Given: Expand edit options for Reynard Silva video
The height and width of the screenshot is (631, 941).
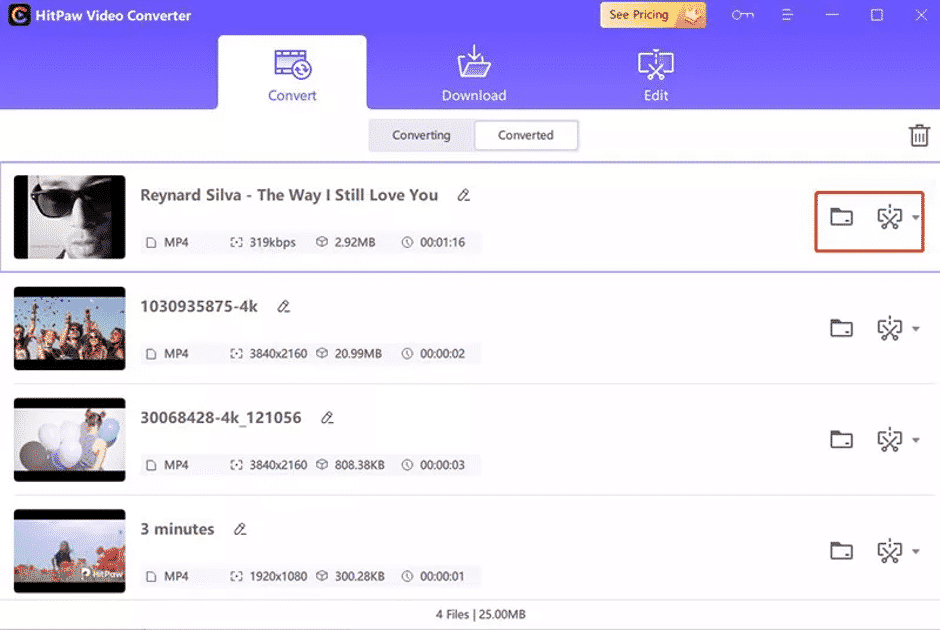Looking at the screenshot, I should tap(915, 217).
